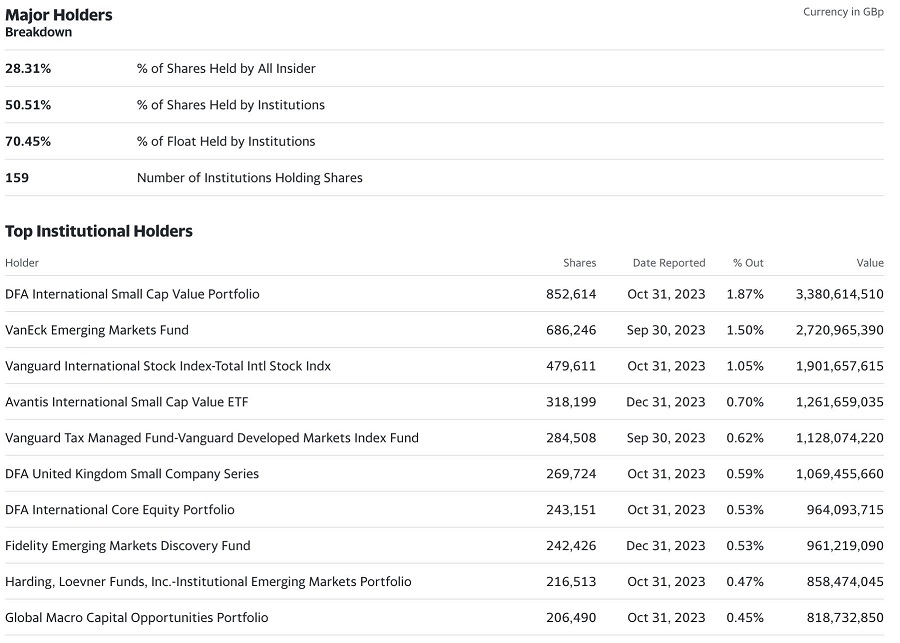Click the Shares column header
Viewport: 900px width, 643px height.
[579, 263]
